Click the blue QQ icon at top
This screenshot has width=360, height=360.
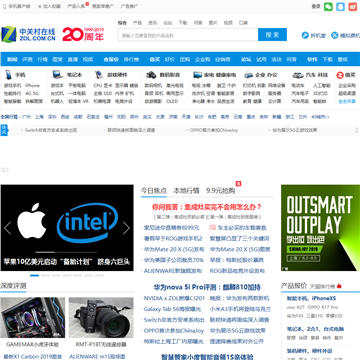[340, 6]
